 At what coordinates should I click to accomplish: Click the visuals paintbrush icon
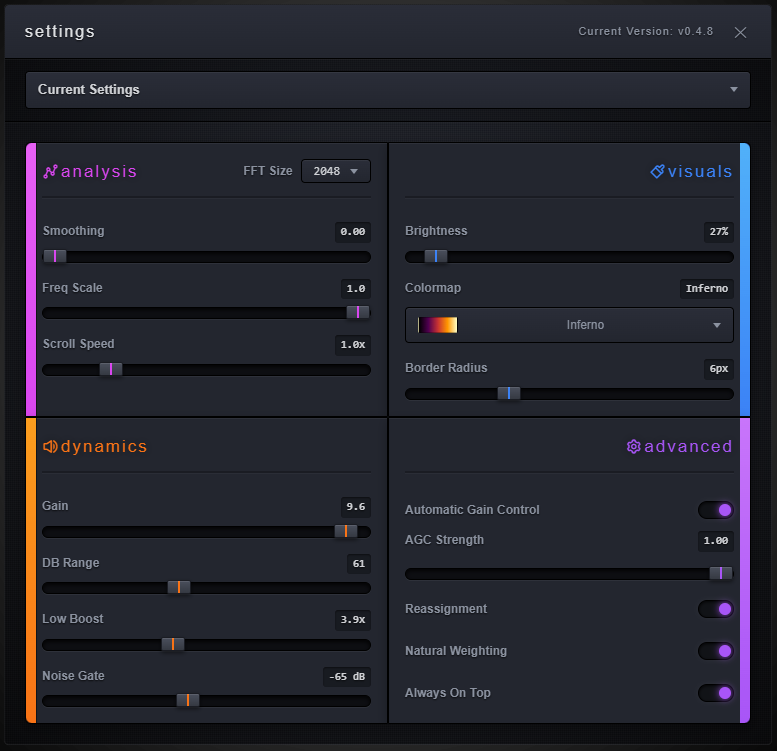657,172
